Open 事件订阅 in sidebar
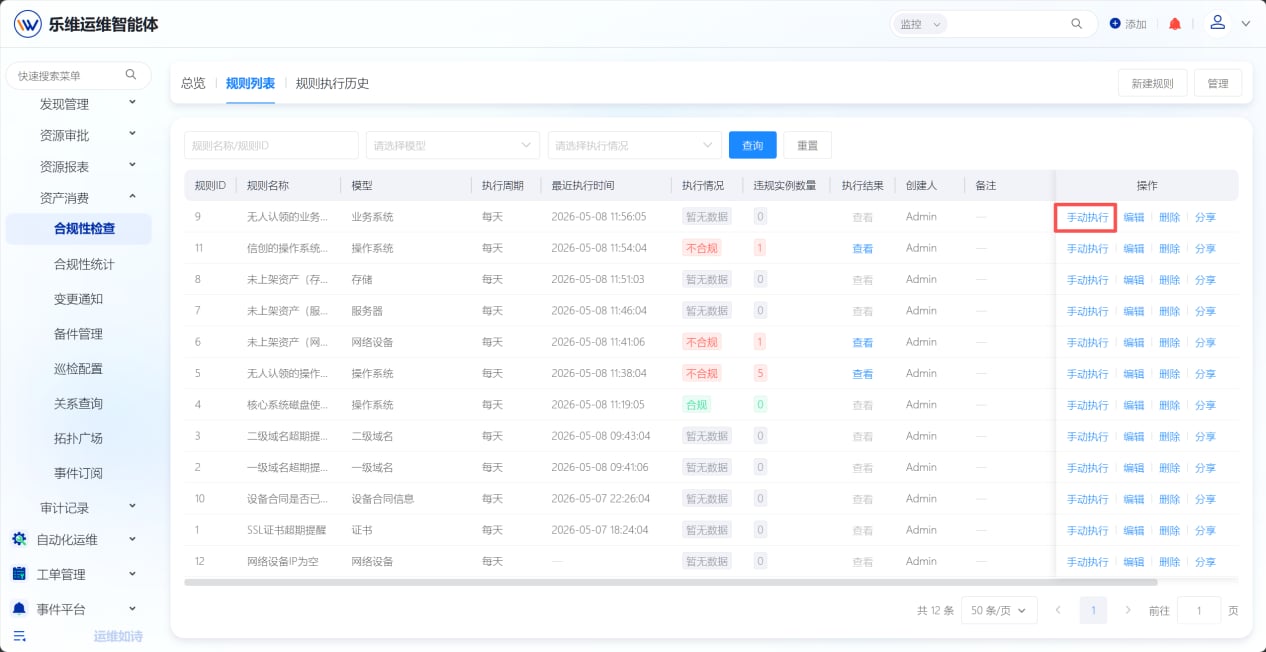This screenshot has height=652, width=1266. click(x=78, y=473)
